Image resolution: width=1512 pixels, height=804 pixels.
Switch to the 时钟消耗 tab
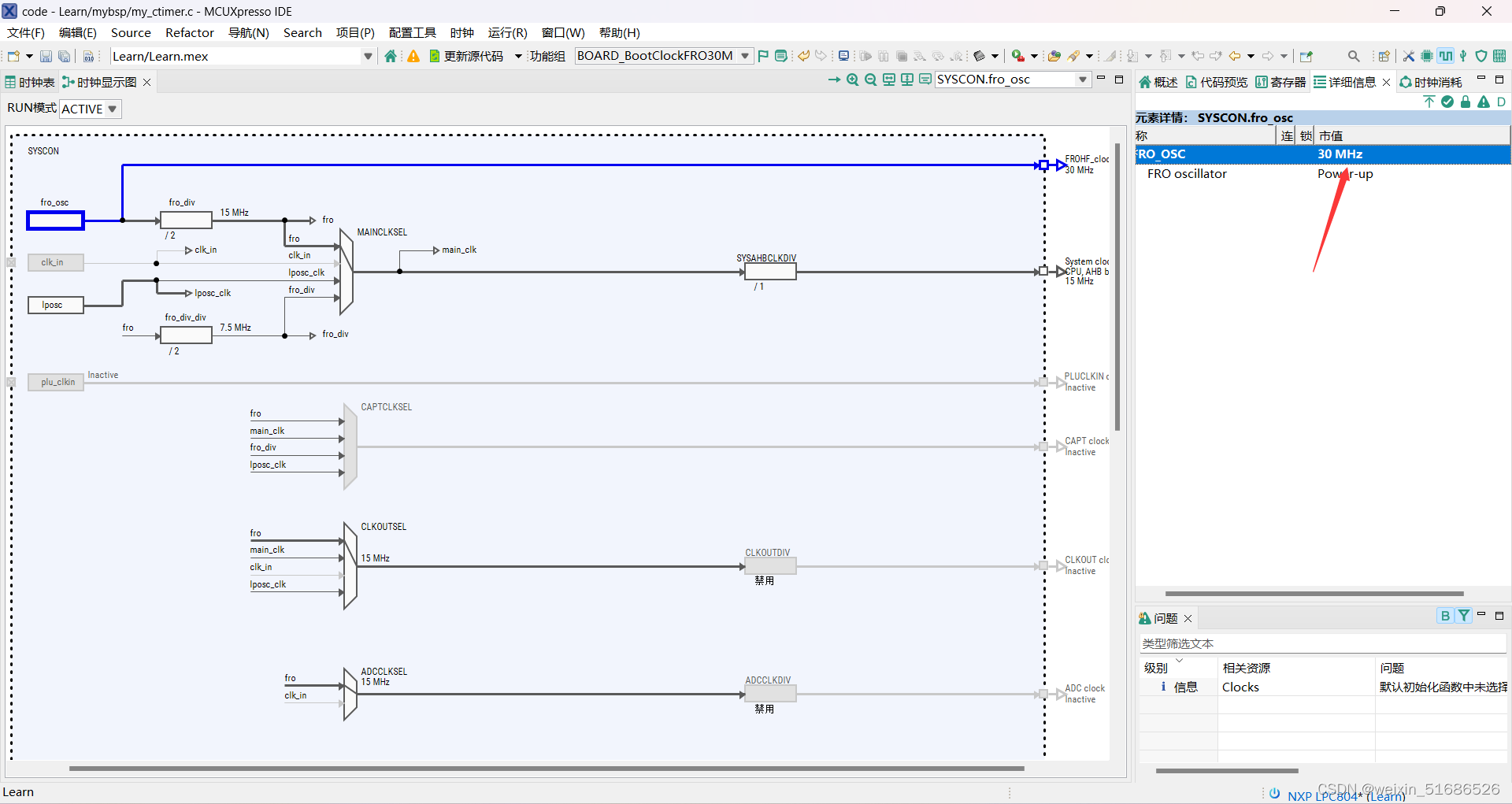pyautogui.click(x=1430, y=82)
